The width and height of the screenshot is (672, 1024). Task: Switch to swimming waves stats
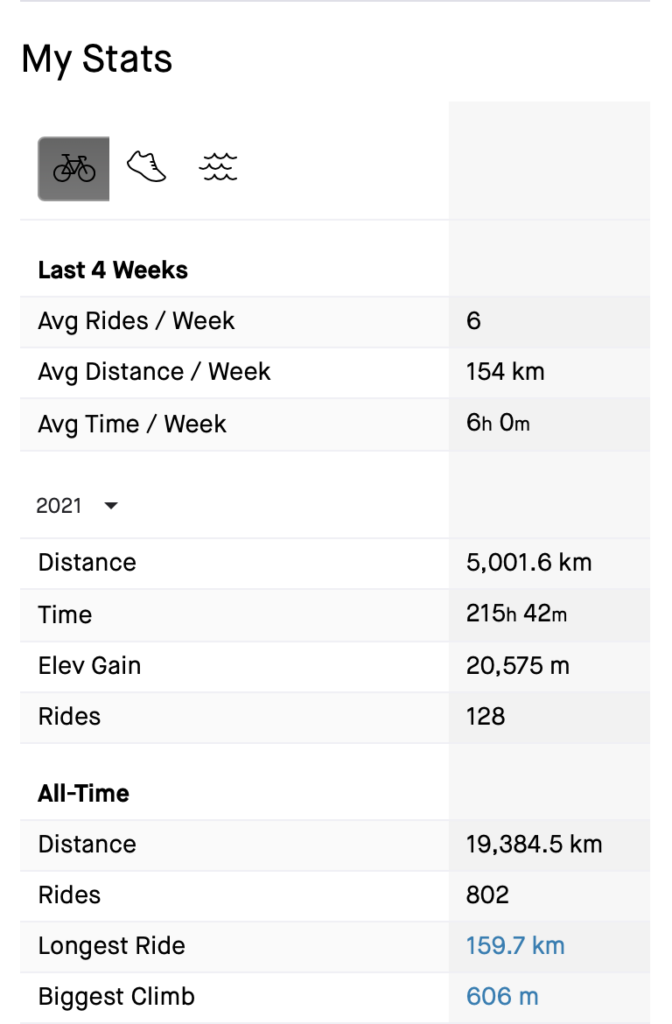pyautogui.click(x=218, y=167)
